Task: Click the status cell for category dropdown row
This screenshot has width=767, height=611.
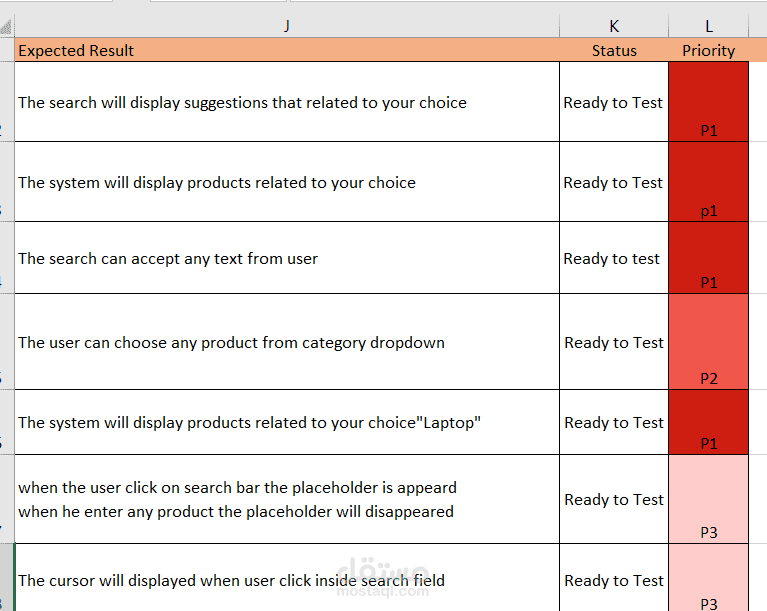Action: 613,342
